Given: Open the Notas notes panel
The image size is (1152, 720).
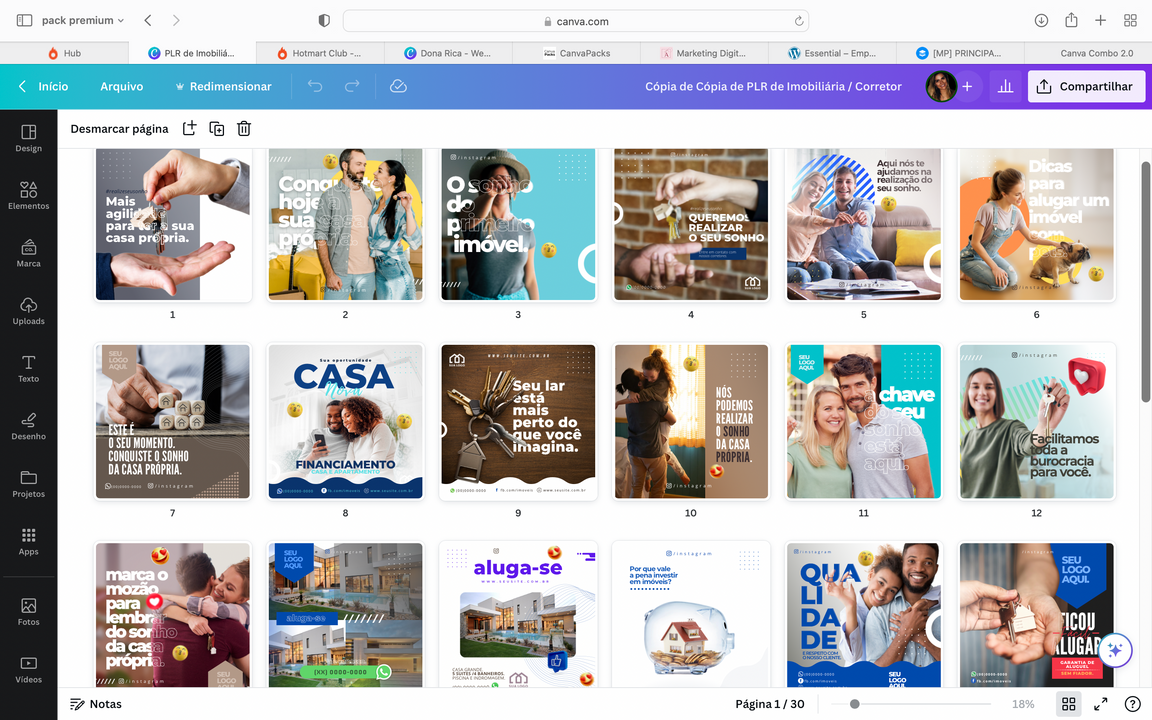Looking at the screenshot, I should tap(96, 704).
